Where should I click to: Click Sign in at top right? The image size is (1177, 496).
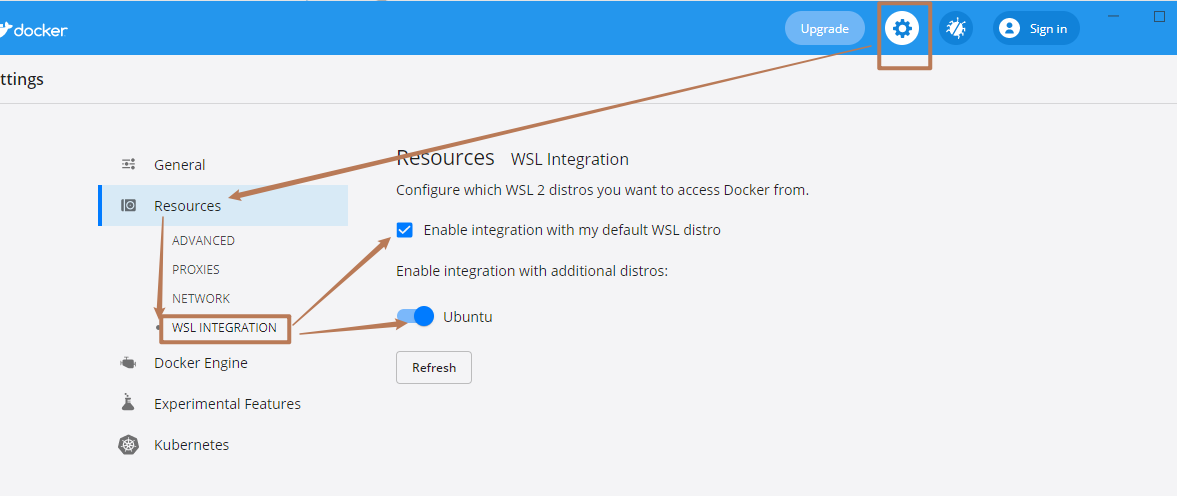click(x=1048, y=29)
